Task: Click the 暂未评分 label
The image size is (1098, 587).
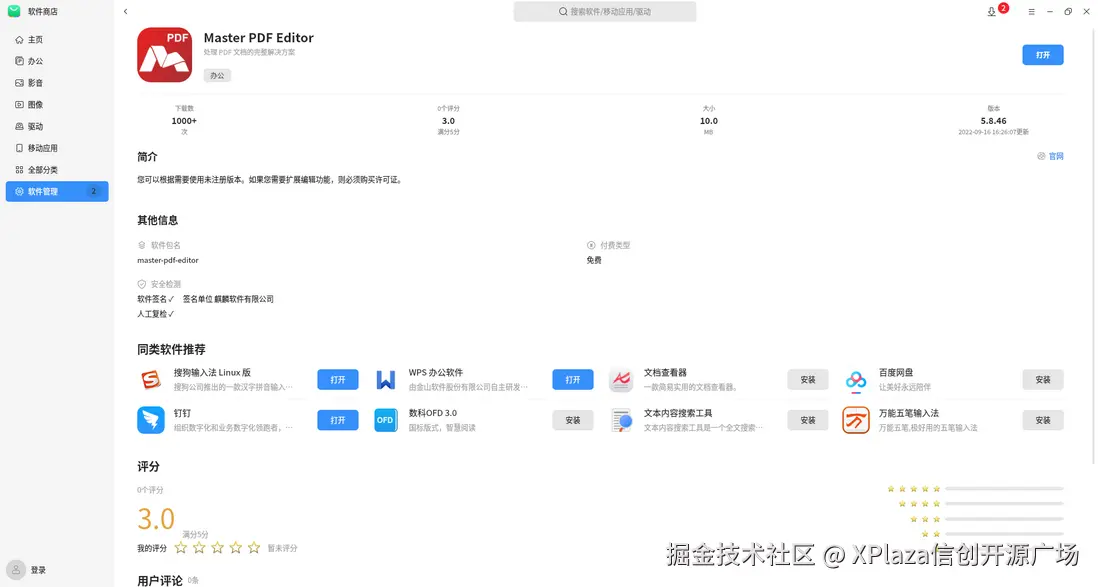Action: coord(282,548)
